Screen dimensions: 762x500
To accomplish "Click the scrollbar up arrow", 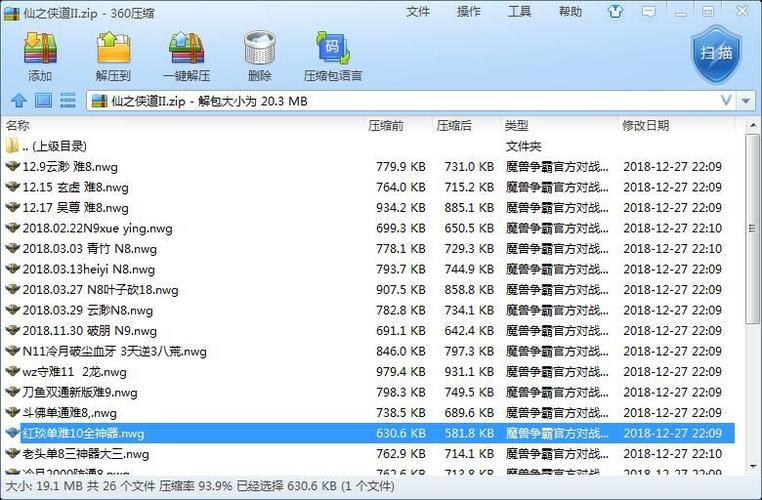I will coord(752,125).
